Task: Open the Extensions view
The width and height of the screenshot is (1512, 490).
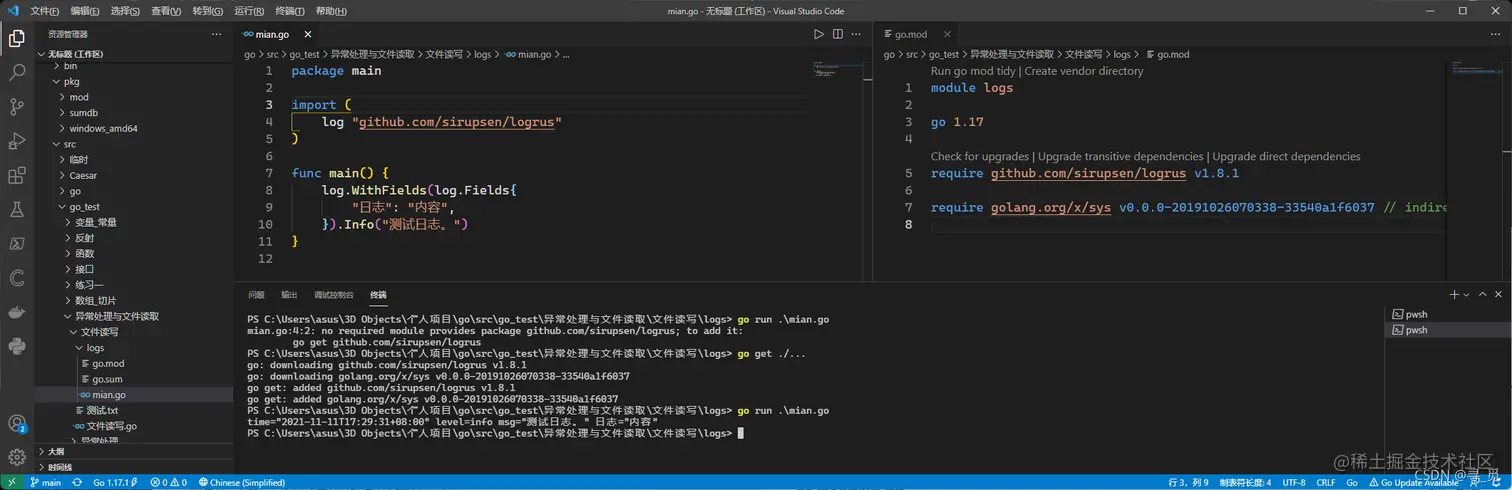Action: click(17, 176)
